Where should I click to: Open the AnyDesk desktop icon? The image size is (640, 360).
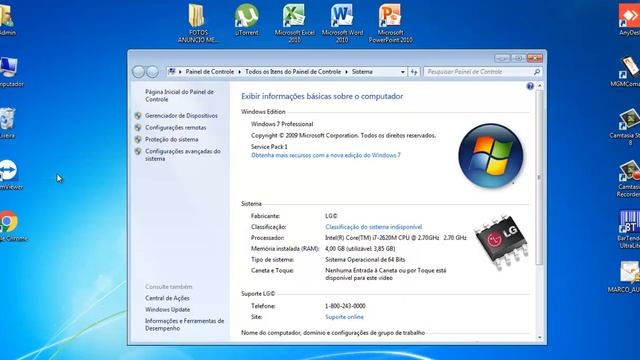[x=629, y=20]
